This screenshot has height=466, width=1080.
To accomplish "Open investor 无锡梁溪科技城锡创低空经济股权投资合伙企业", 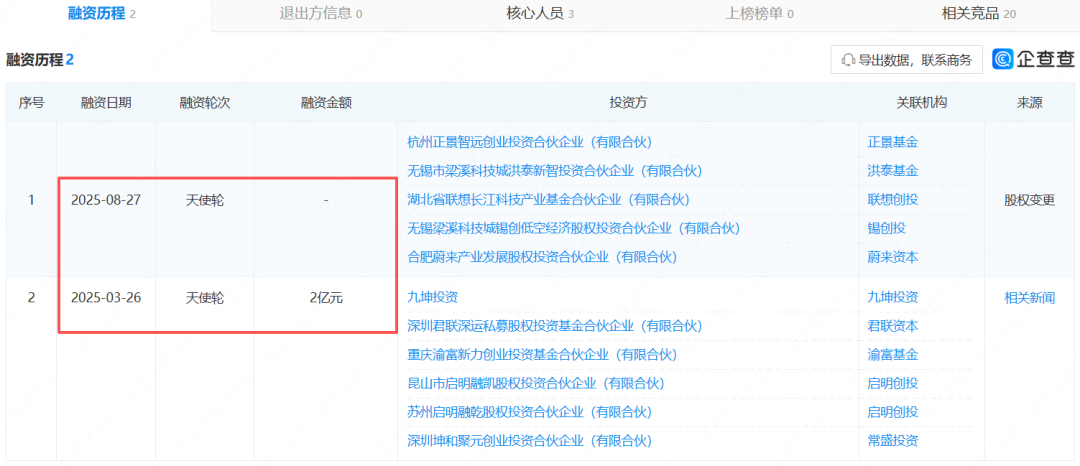I will coord(573,228).
